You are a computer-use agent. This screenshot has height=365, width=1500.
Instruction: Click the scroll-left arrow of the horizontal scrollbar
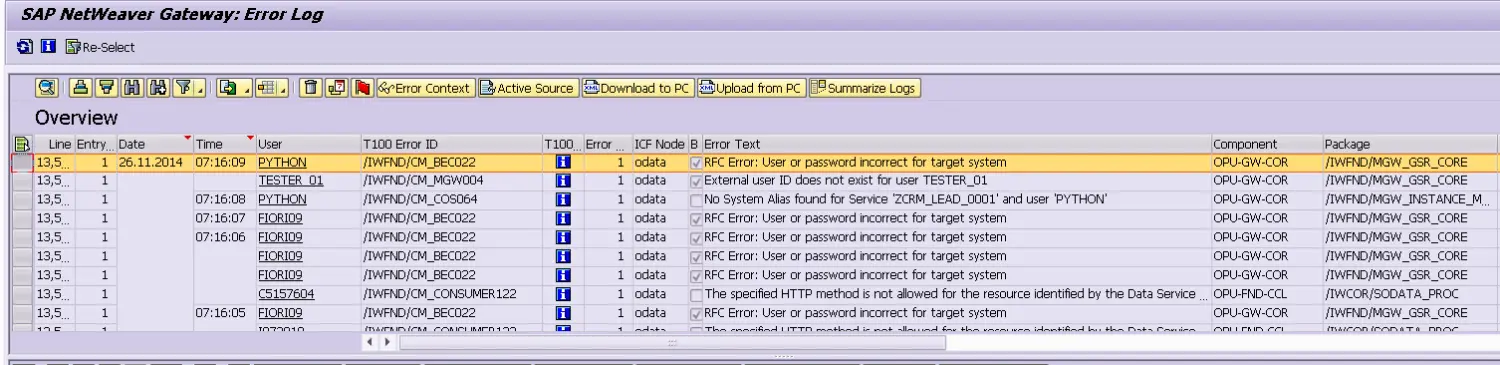[x=371, y=342]
